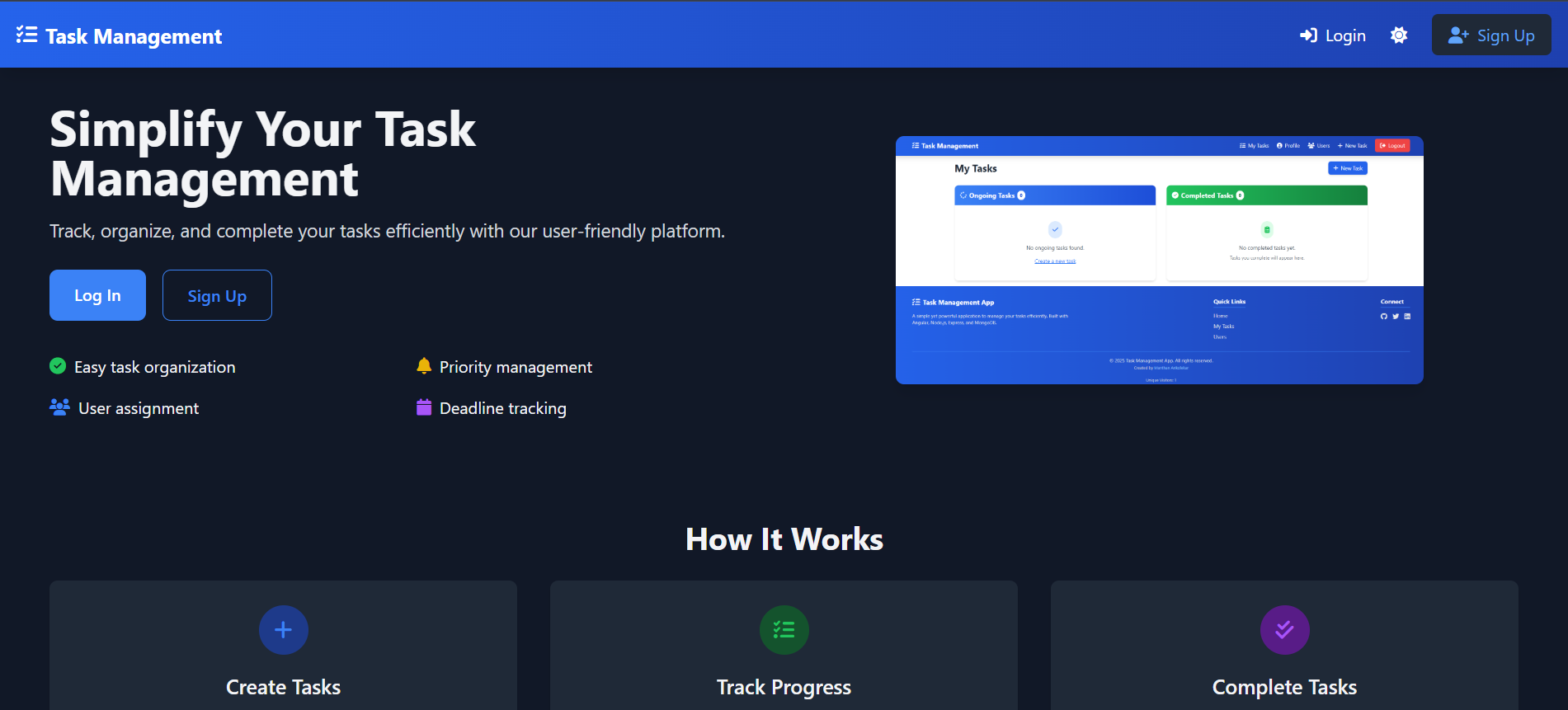Click the yellow bell icon for priority management
Image resolution: width=1568 pixels, height=710 pixels.
pyautogui.click(x=424, y=365)
